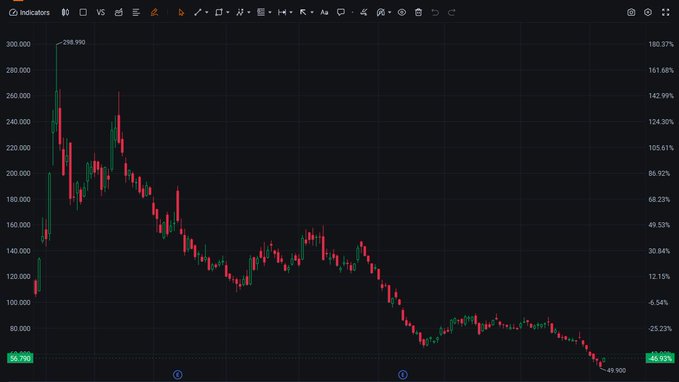Select the rectangle shape tool
679x382 pixels.
[219, 13]
